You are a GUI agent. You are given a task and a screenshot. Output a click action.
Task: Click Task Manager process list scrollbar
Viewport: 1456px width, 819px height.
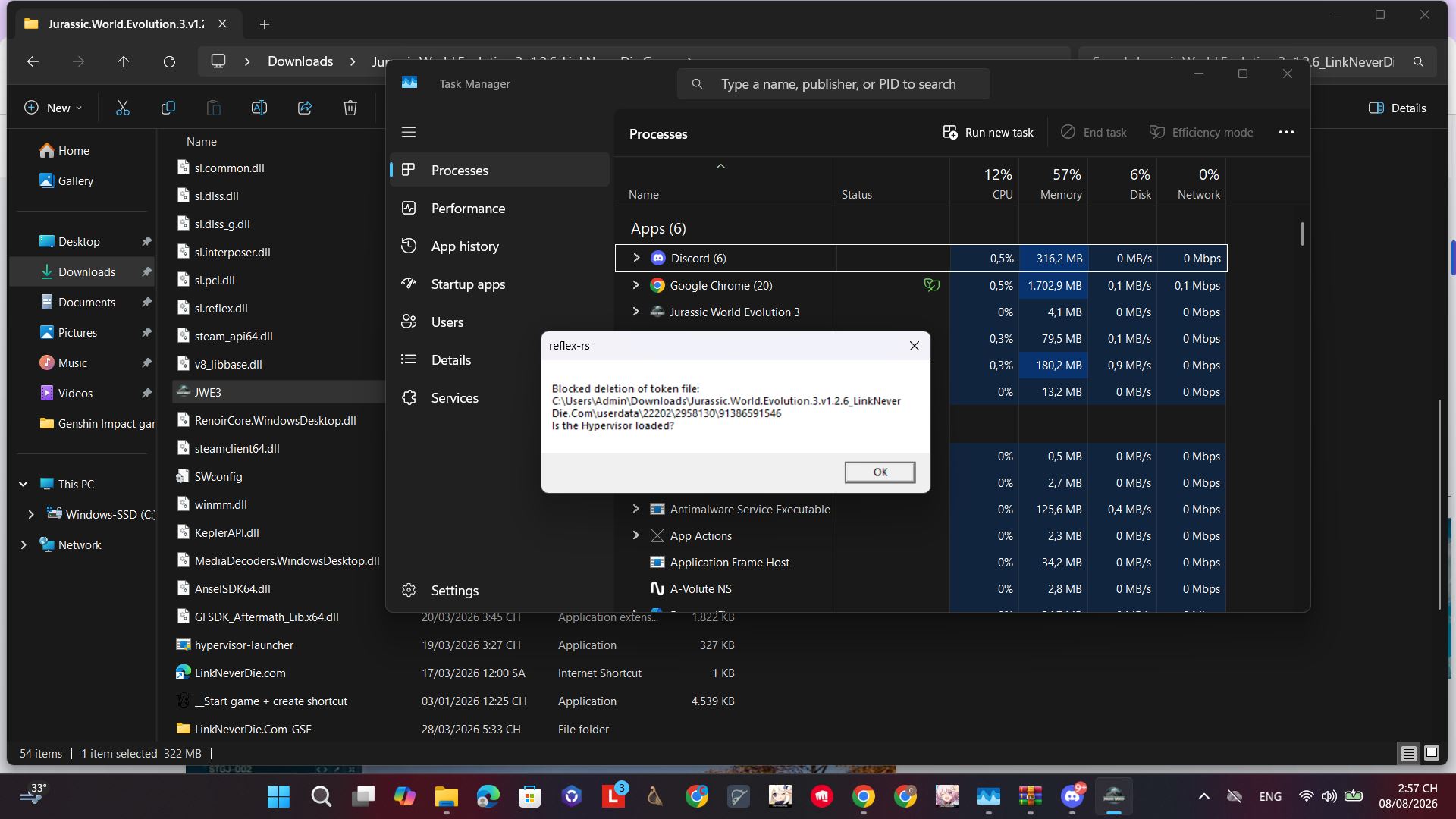click(1302, 234)
